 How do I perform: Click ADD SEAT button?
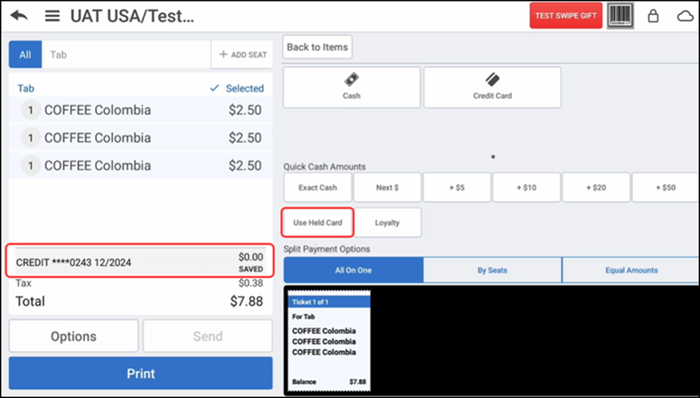242,54
